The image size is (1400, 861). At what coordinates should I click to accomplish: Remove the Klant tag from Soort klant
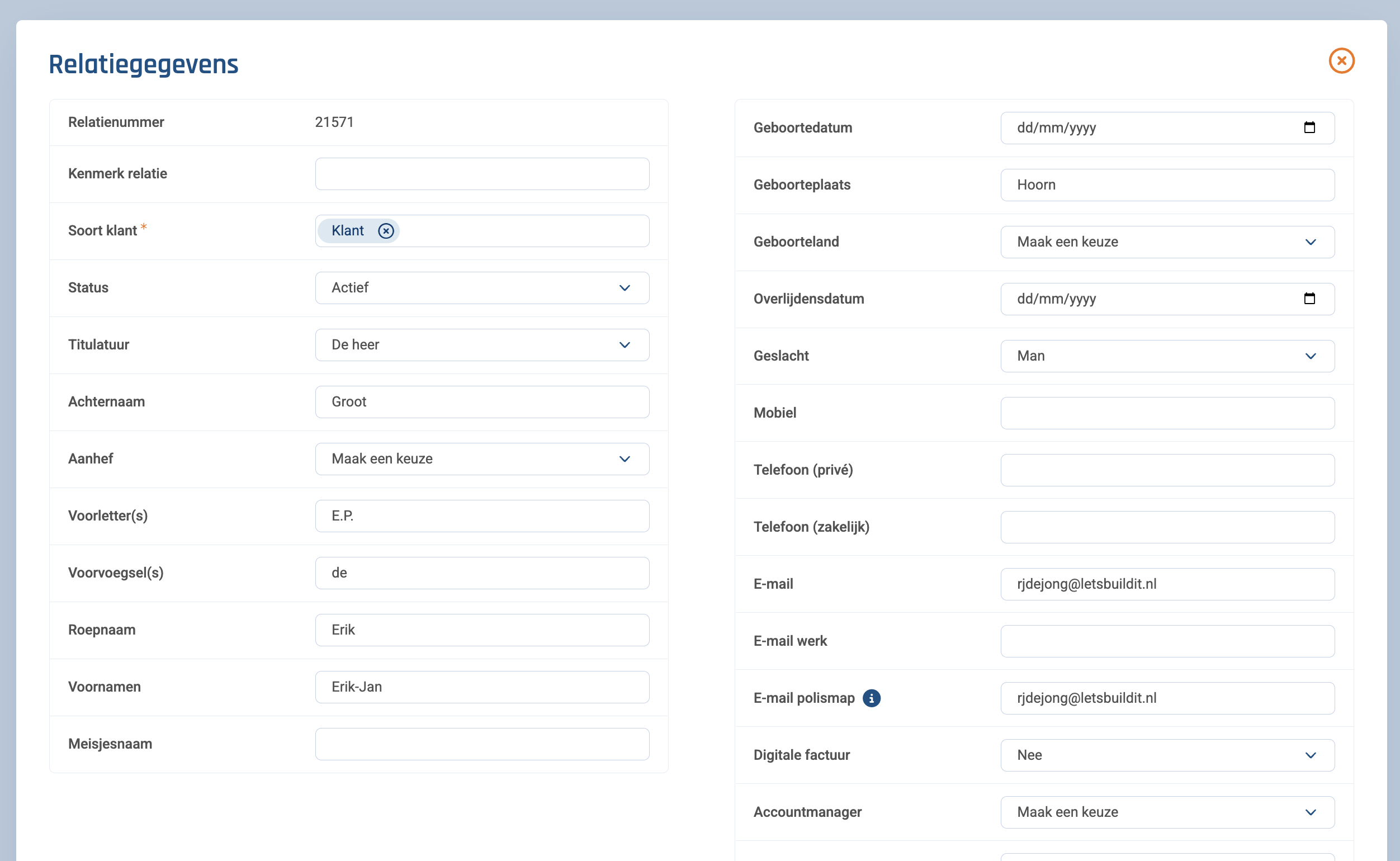click(x=386, y=230)
